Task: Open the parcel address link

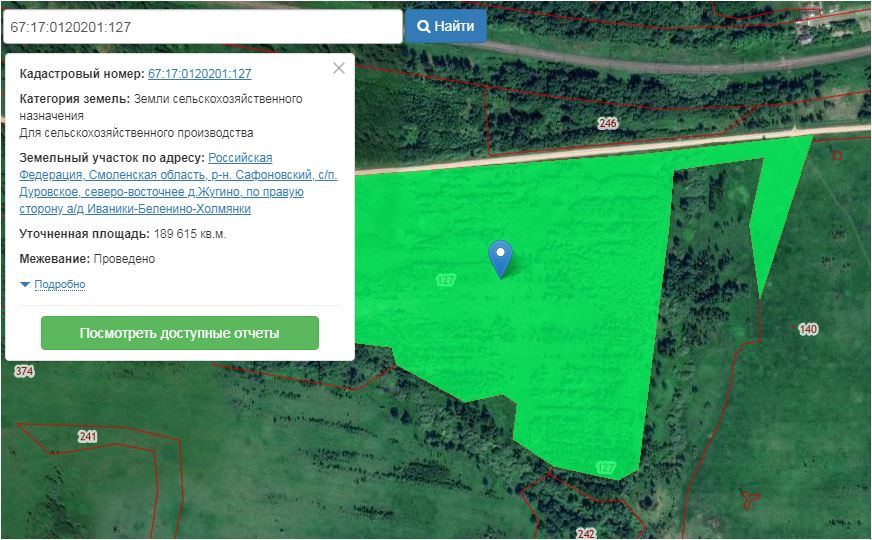Action: (x=178, y=184)
